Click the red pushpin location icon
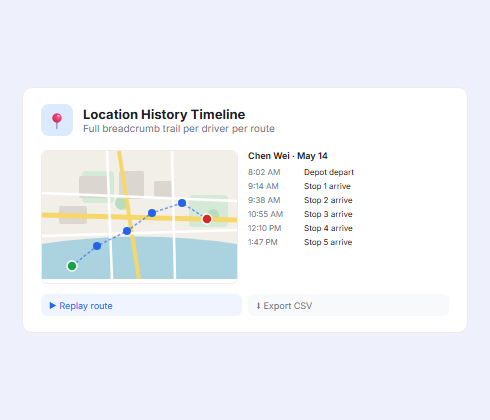Viewport: 490px width, 420px height. [57, 120]
